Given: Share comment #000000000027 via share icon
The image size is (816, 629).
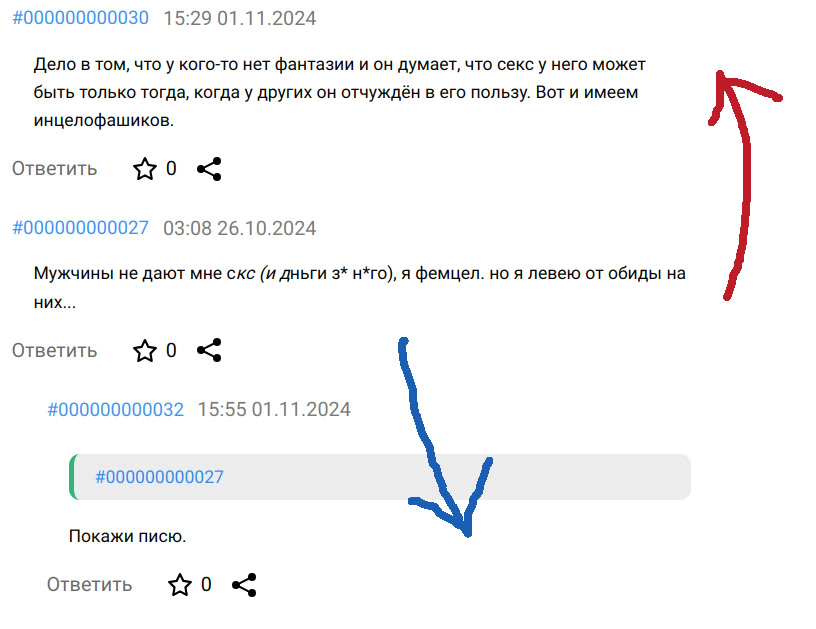Looking at the screenshot, I should coord(209,350).
